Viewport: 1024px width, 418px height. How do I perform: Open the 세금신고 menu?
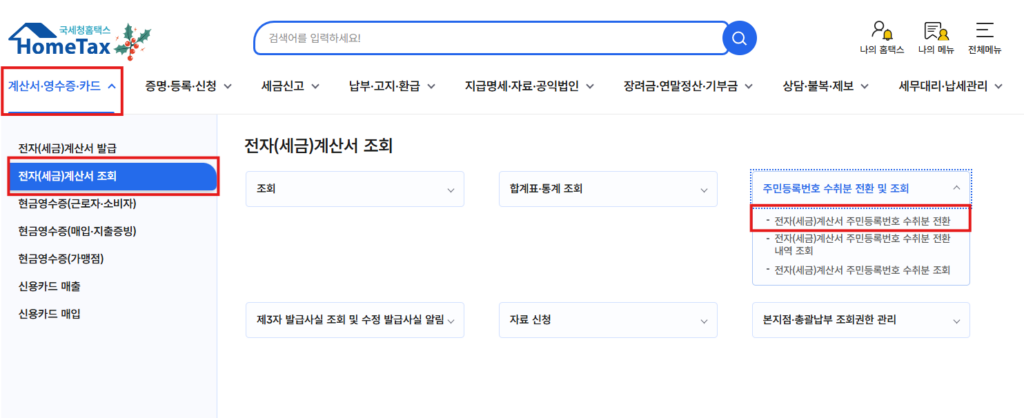point(290,86)
